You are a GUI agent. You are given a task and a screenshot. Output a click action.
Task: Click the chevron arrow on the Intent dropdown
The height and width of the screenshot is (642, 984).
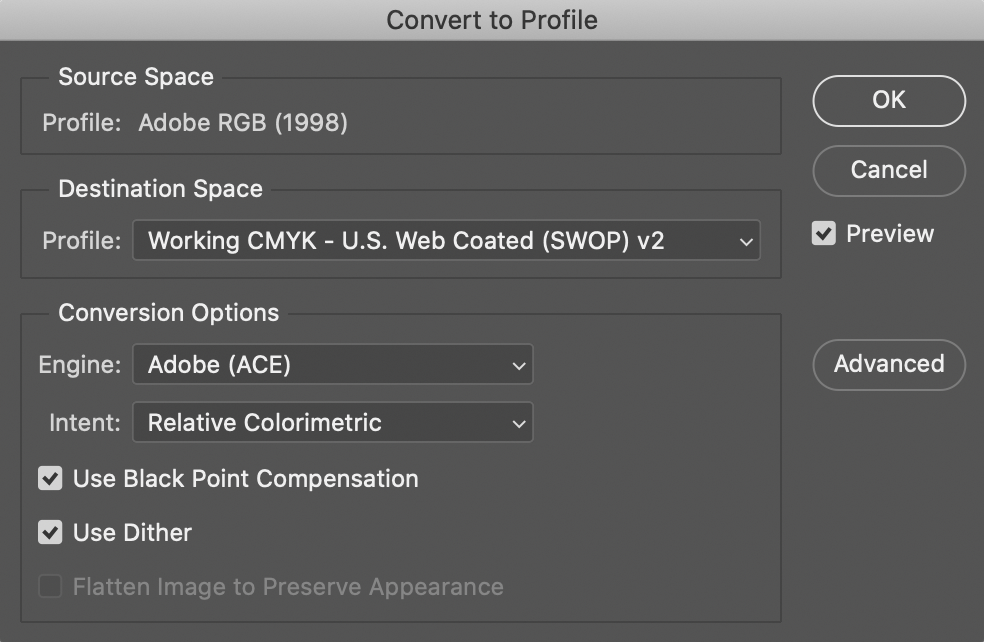[518, 424]
